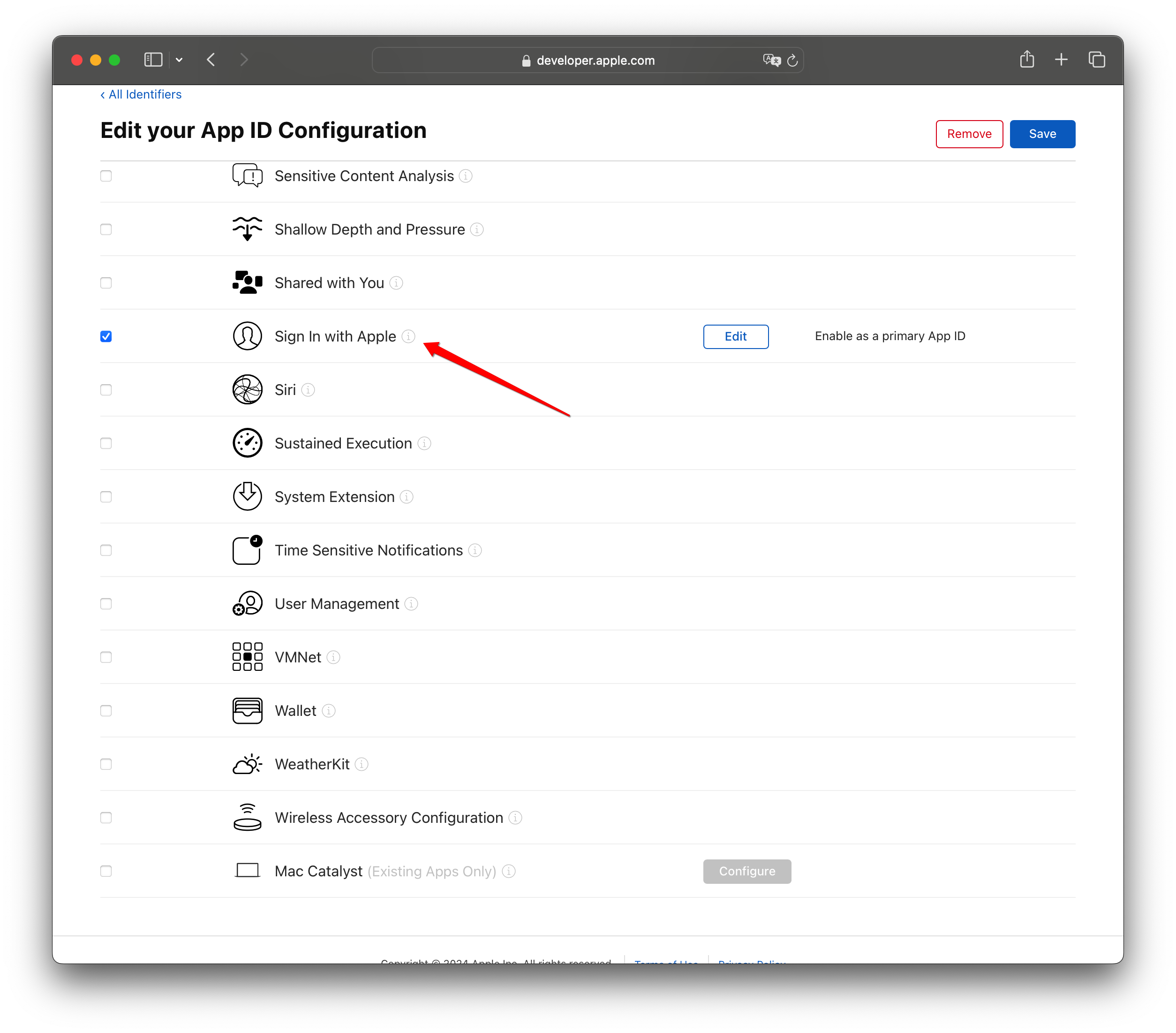The image size is (1176, 1033).
Task: Tick the WeatherKit checkbox
Action: pyautogui.click(x=106, y=764)
